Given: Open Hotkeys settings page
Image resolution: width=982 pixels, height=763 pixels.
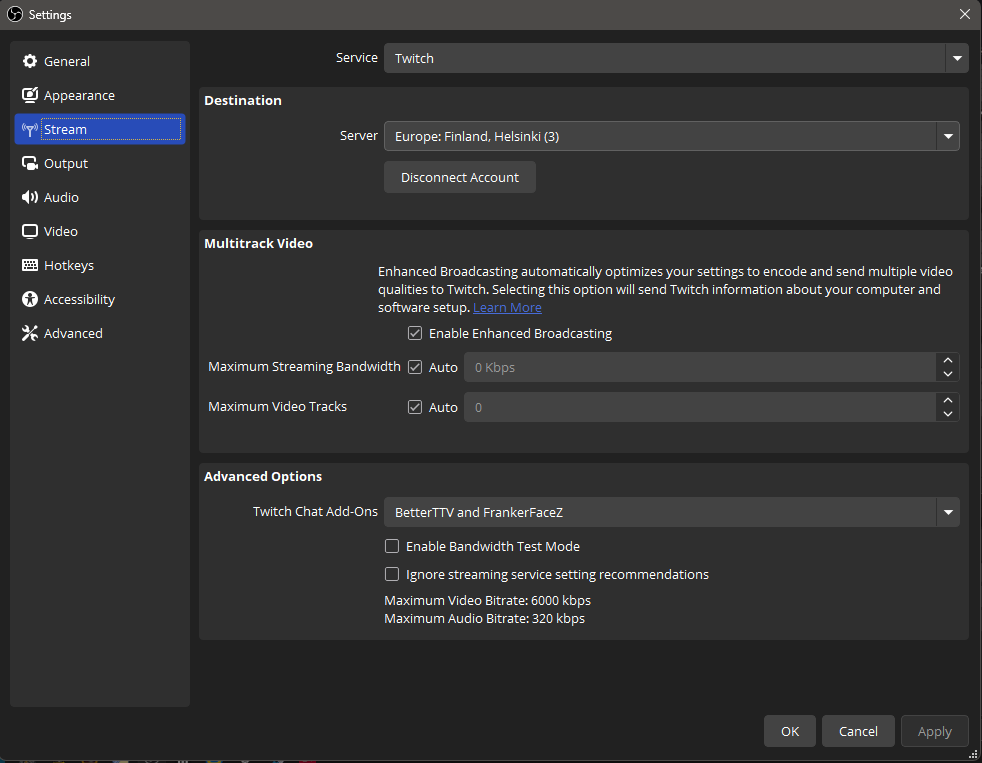Looking at the screenshot, I should 100,266.
